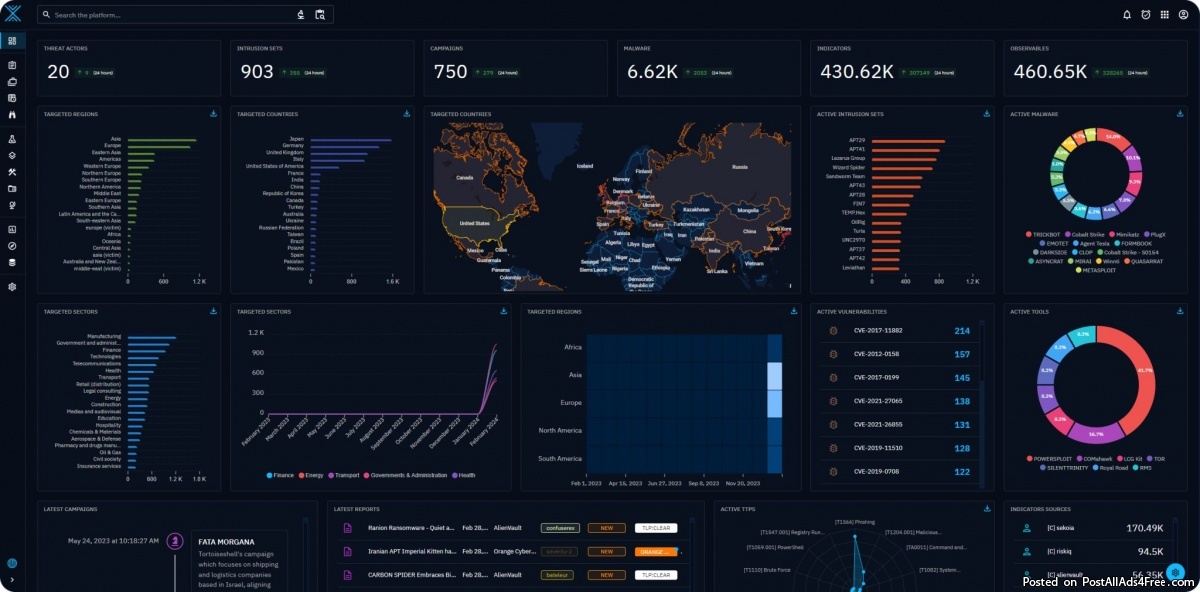Viewport: 1200px width, 592px height.
Task: Click the Search the platform field
Action: point(170,15)
